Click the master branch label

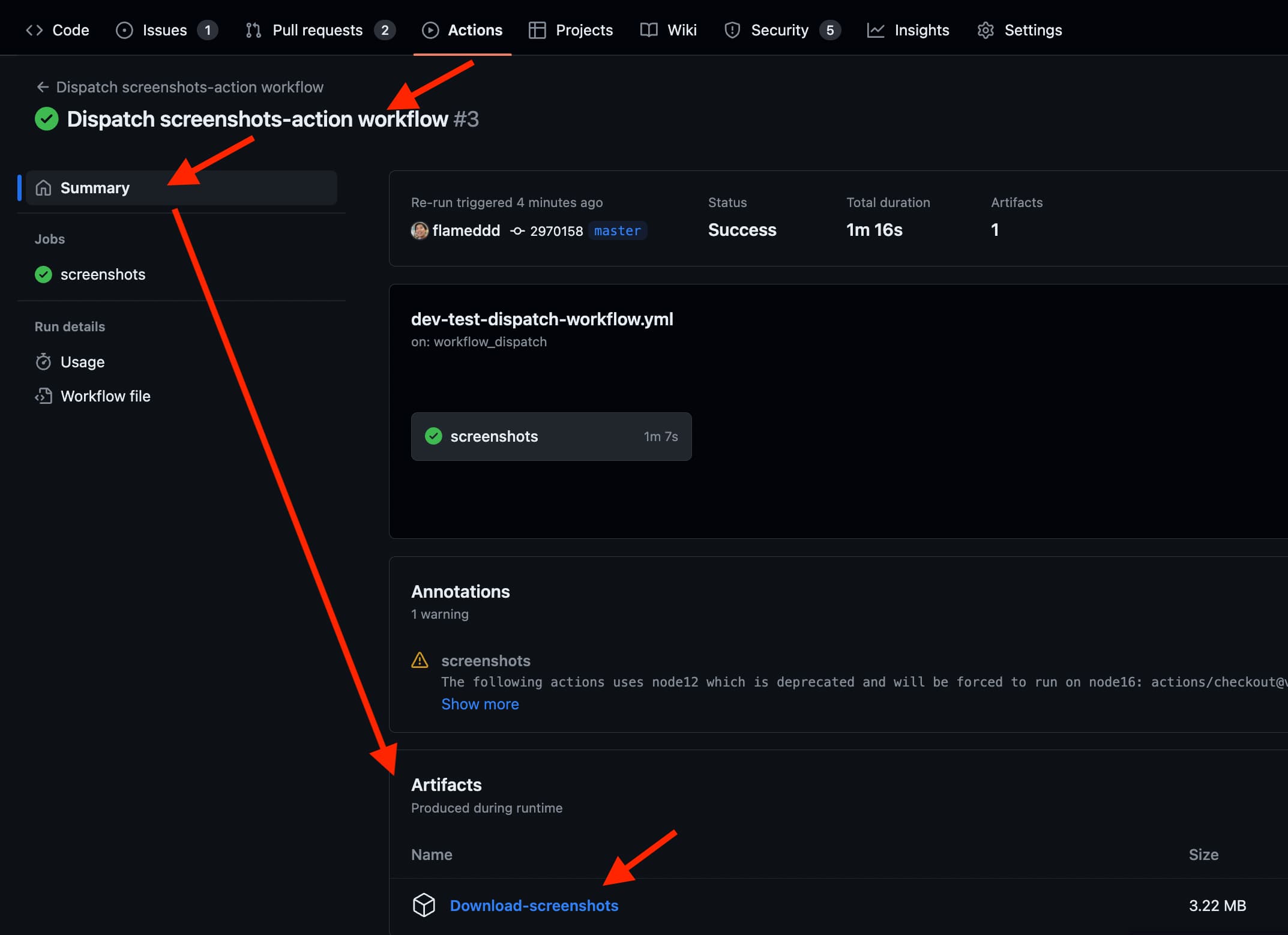617,230
